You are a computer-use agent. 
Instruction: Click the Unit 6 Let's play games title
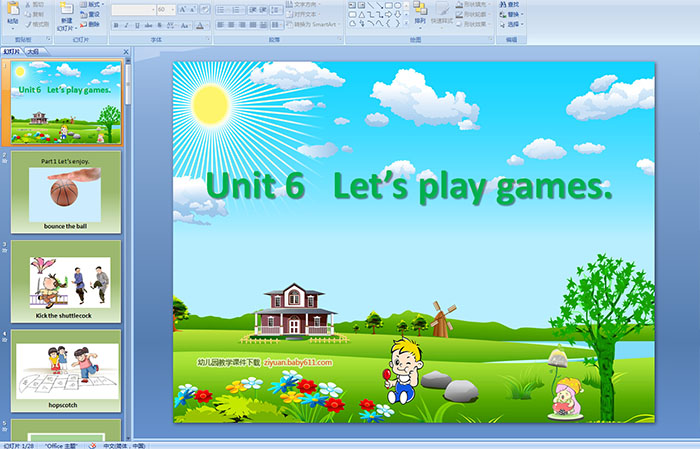[x=409, y=187]
